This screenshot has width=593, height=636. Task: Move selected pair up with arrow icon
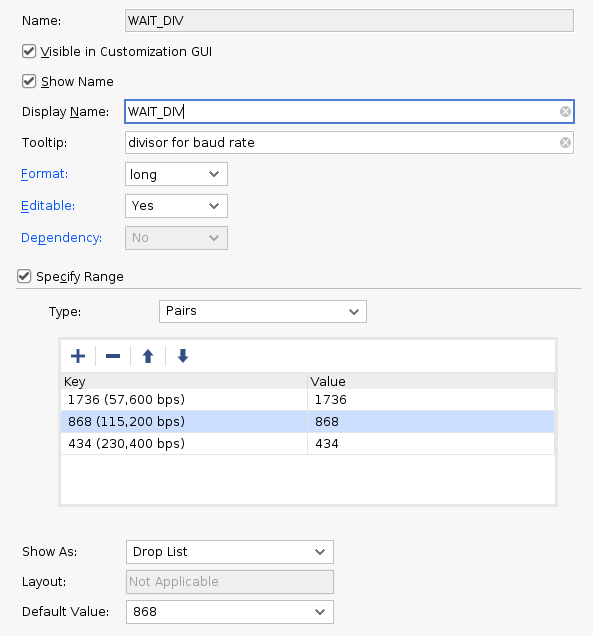(148, 356)
